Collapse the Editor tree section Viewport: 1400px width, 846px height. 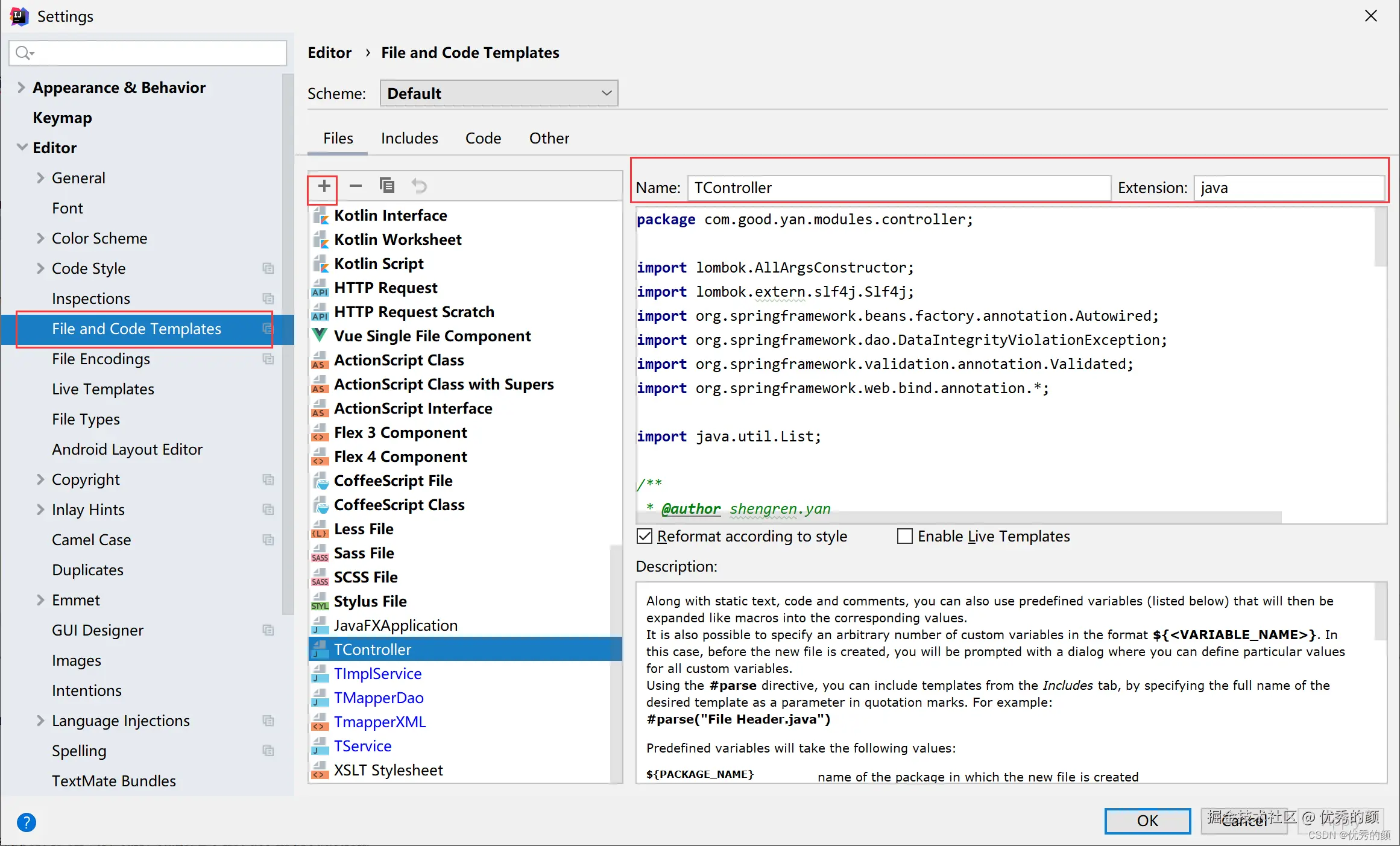point(22,147)
